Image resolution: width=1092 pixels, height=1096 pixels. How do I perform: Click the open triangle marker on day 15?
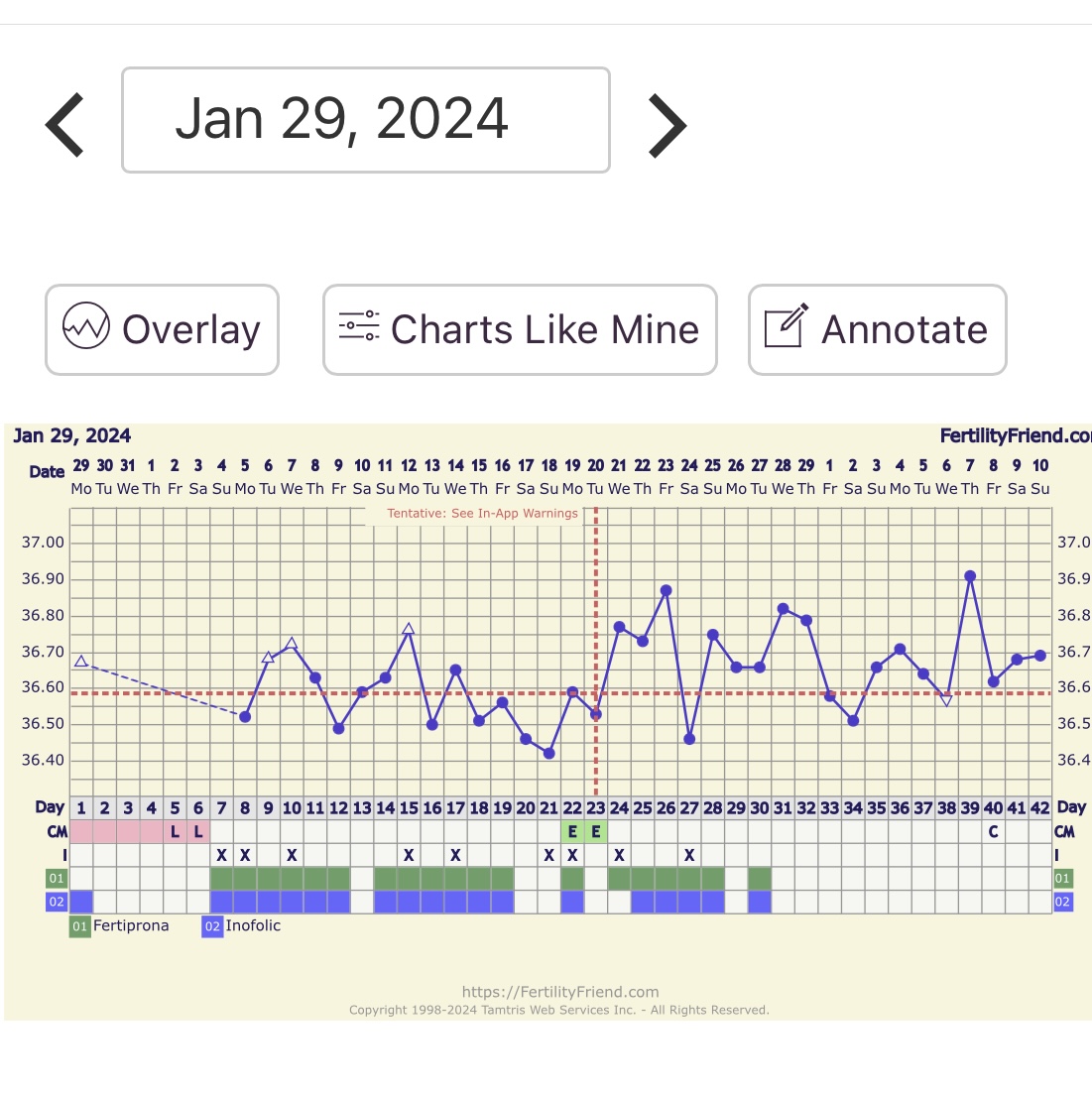point(409,629)
